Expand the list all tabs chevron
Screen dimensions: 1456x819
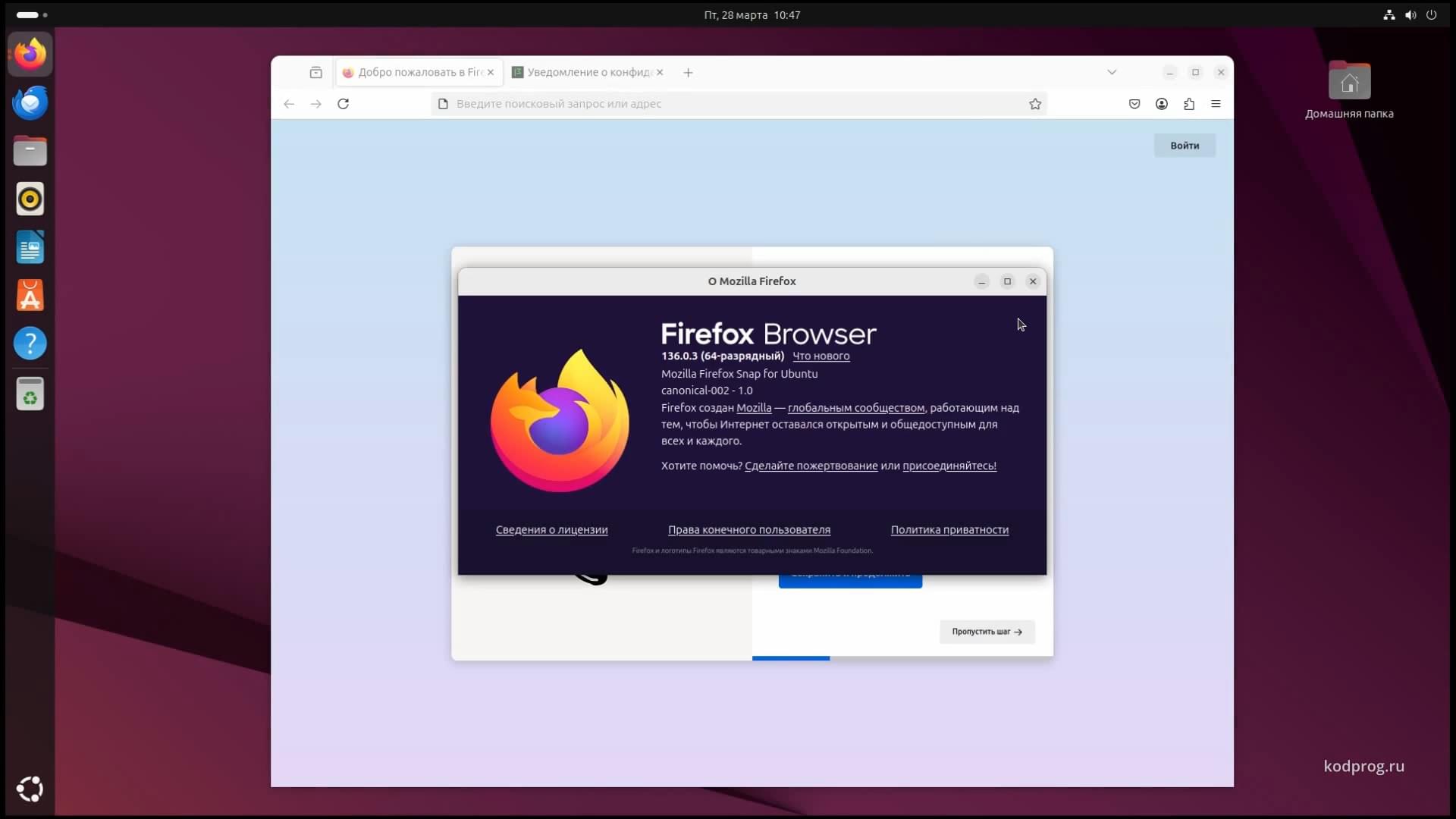pos(1112,73)
